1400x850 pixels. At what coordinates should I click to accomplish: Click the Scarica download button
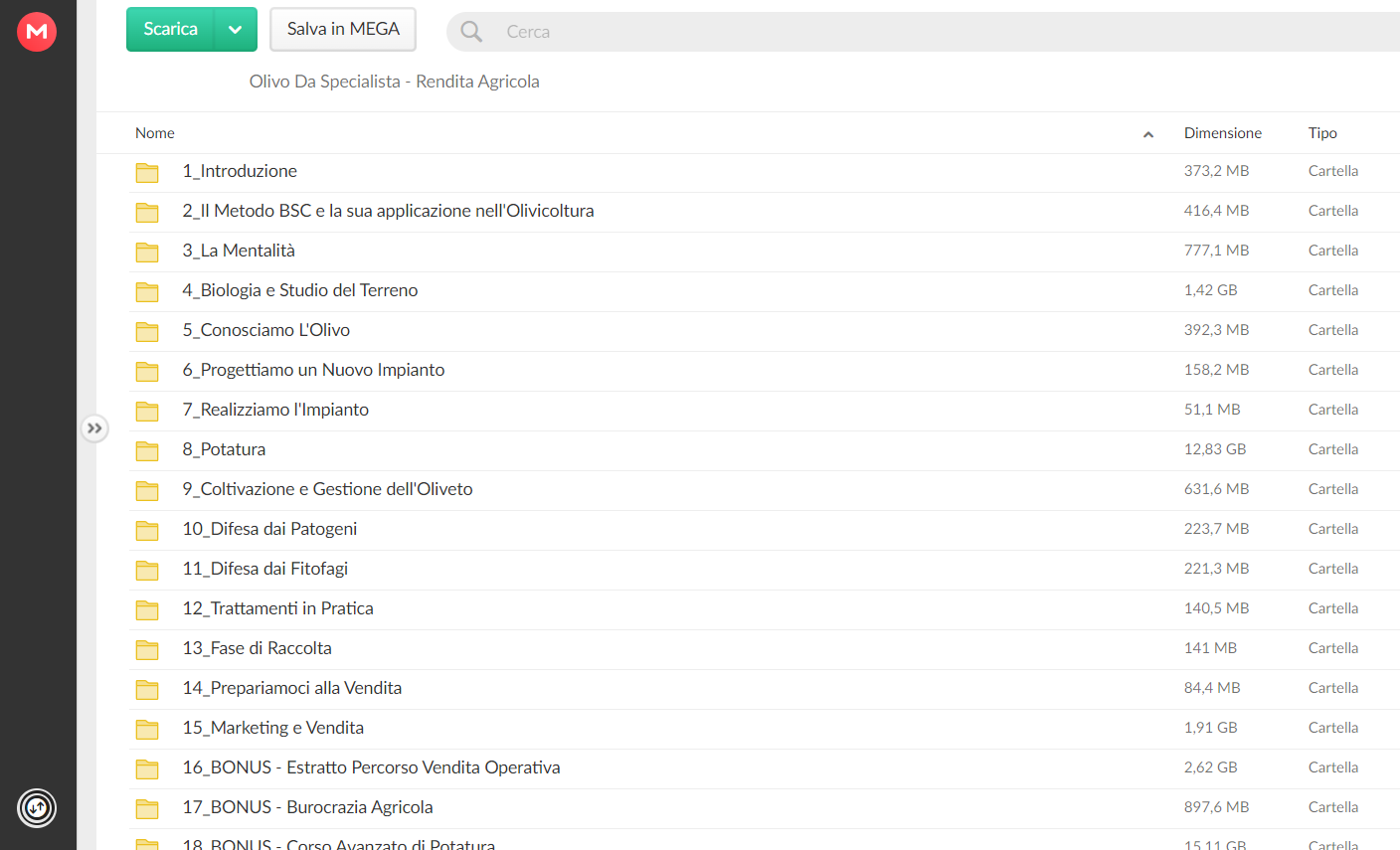[x=170, y=29]
